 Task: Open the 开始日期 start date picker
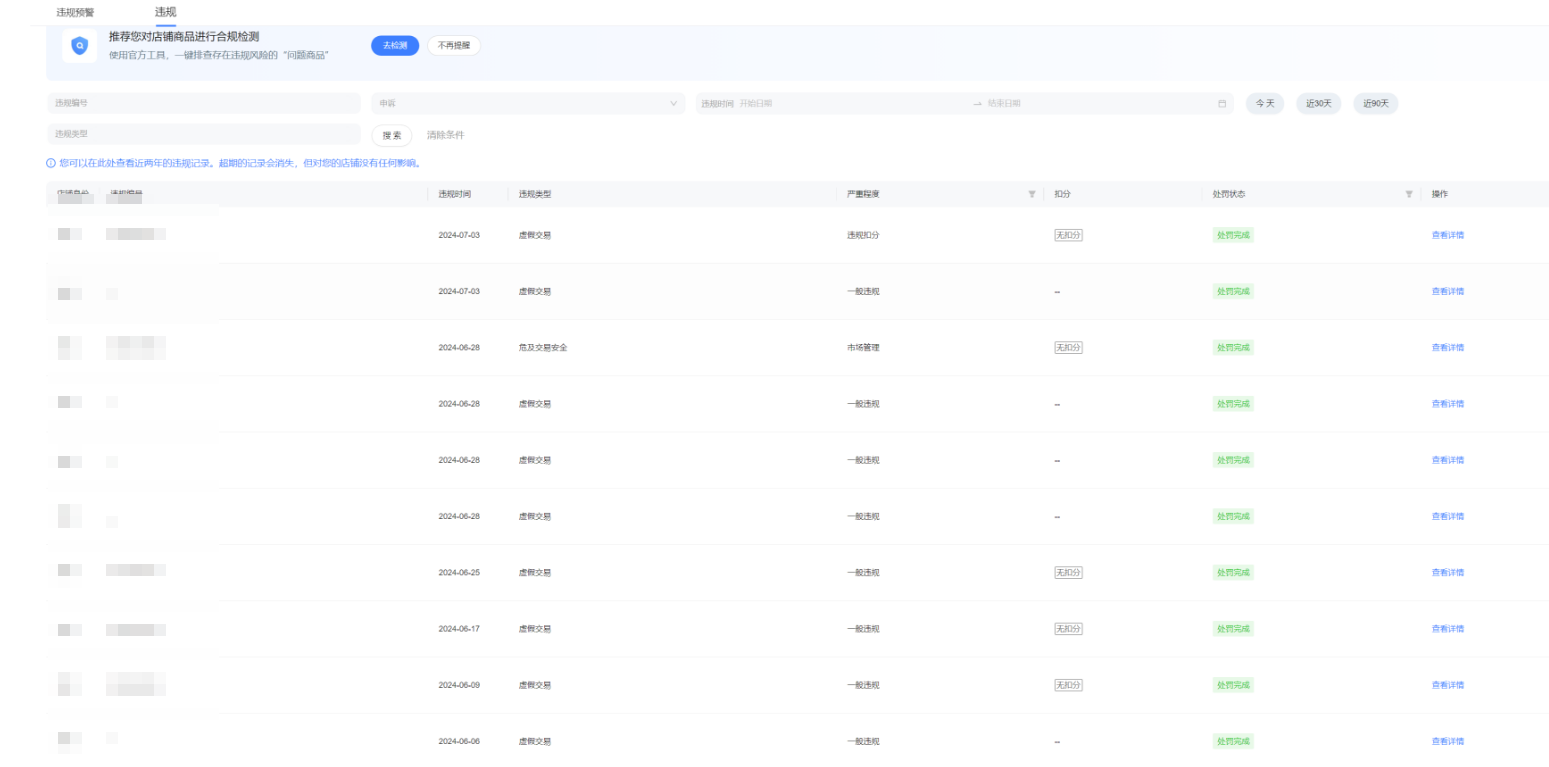click(800, 104)
